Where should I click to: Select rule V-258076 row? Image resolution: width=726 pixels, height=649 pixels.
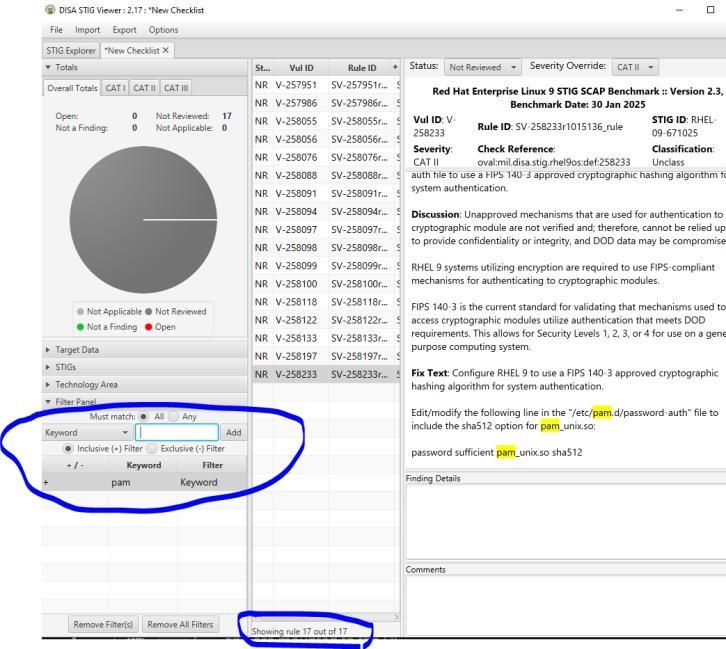[326, 157]
